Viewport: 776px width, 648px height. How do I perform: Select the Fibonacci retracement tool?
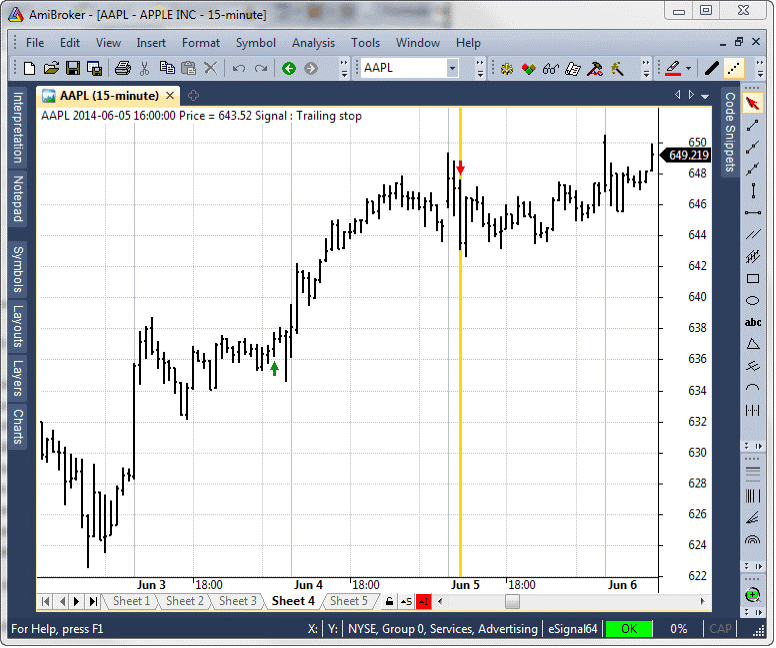tap(753, 474)
